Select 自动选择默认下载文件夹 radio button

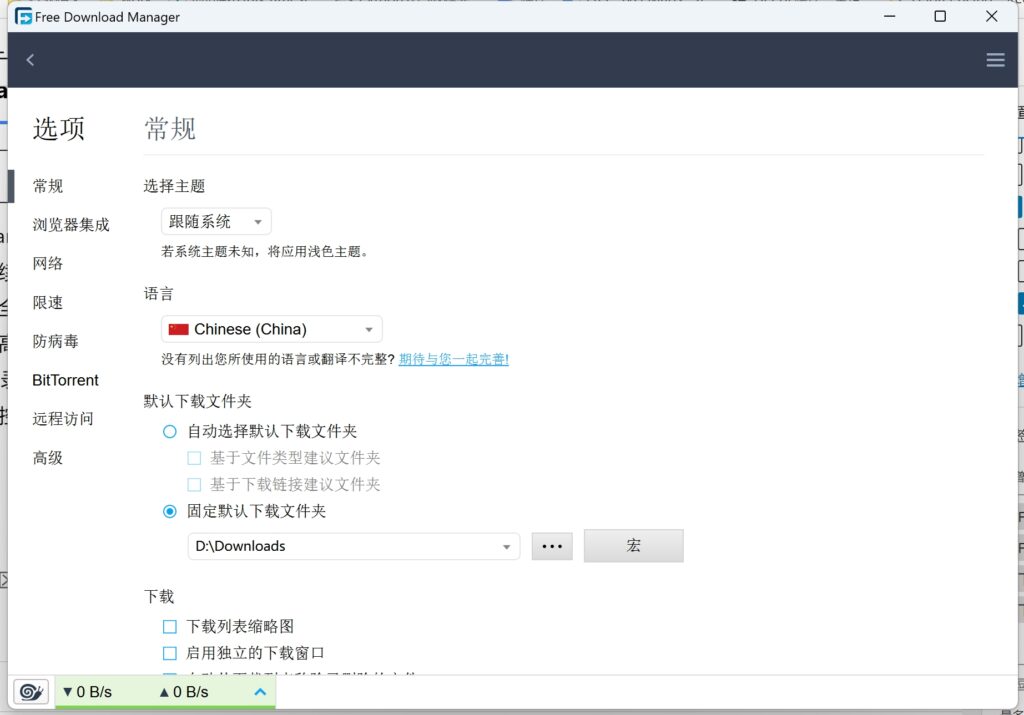(x=170, y=432)
